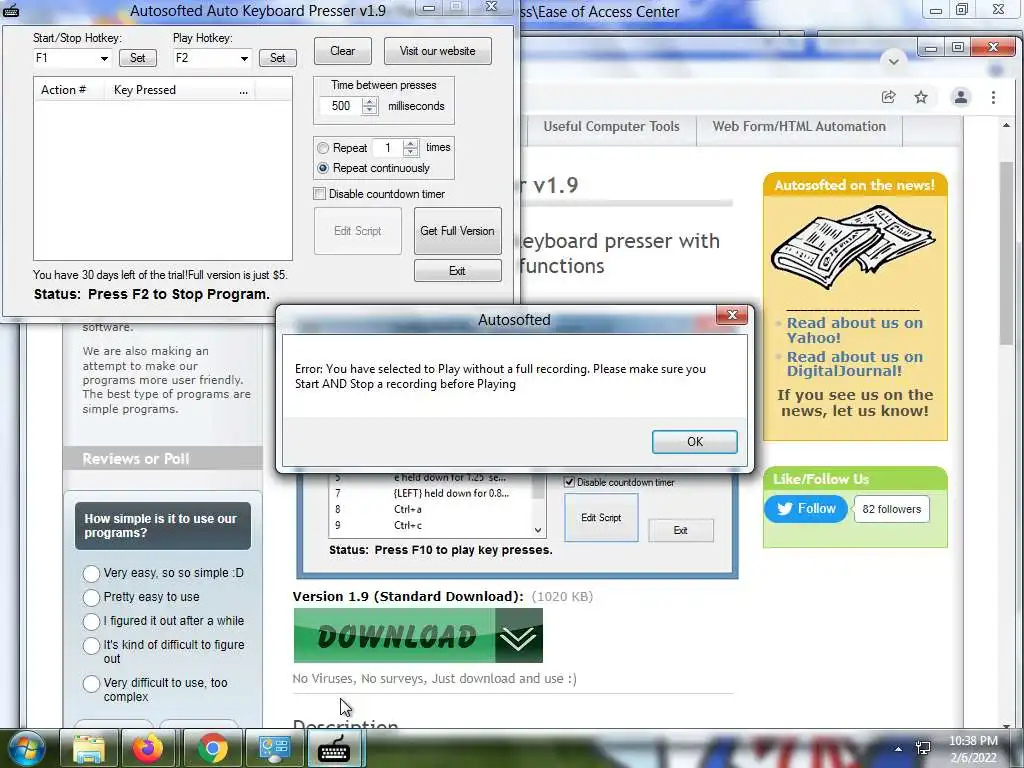Click the network tray icon
The image size is (1024, 768).
923,749
